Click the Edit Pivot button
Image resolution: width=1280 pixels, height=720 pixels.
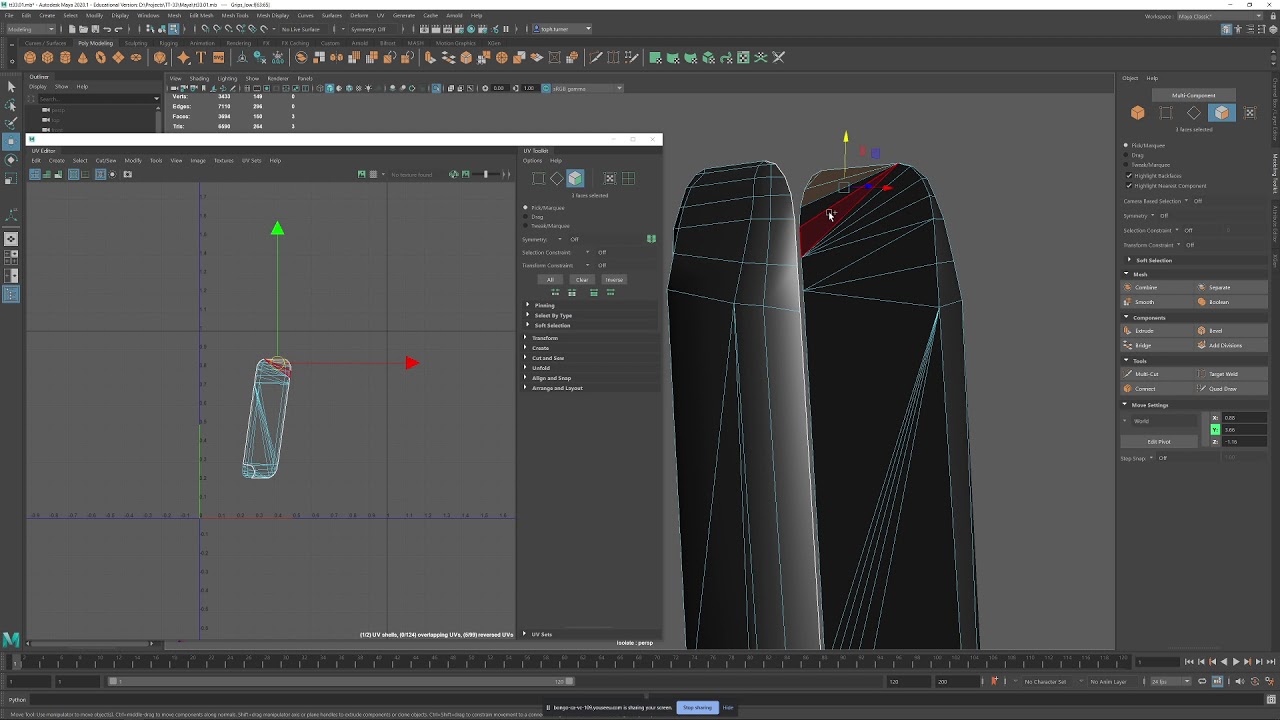[x=1158, y=442]
